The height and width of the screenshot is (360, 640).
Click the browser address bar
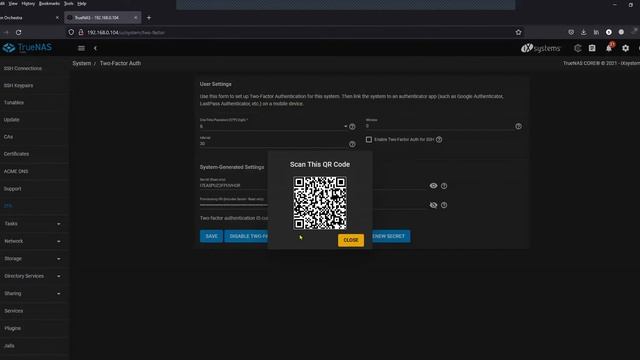tap(294, 32)
